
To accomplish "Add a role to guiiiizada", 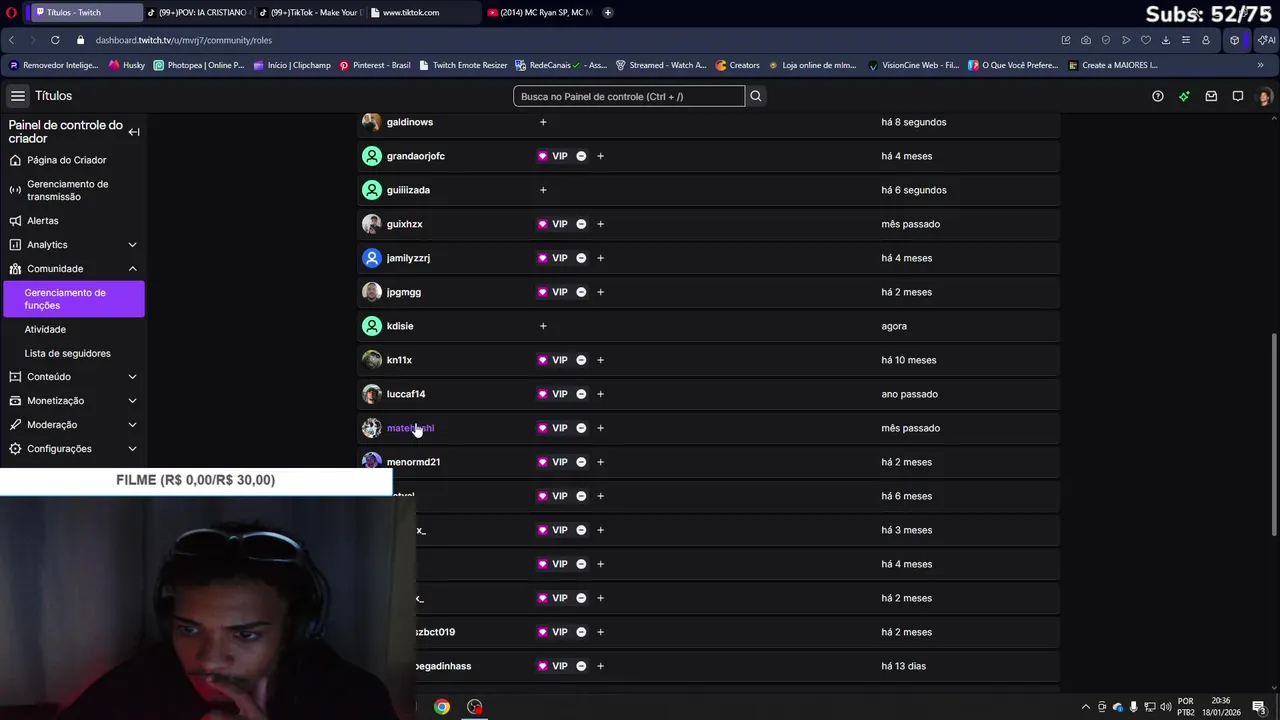I will point(543,190).
